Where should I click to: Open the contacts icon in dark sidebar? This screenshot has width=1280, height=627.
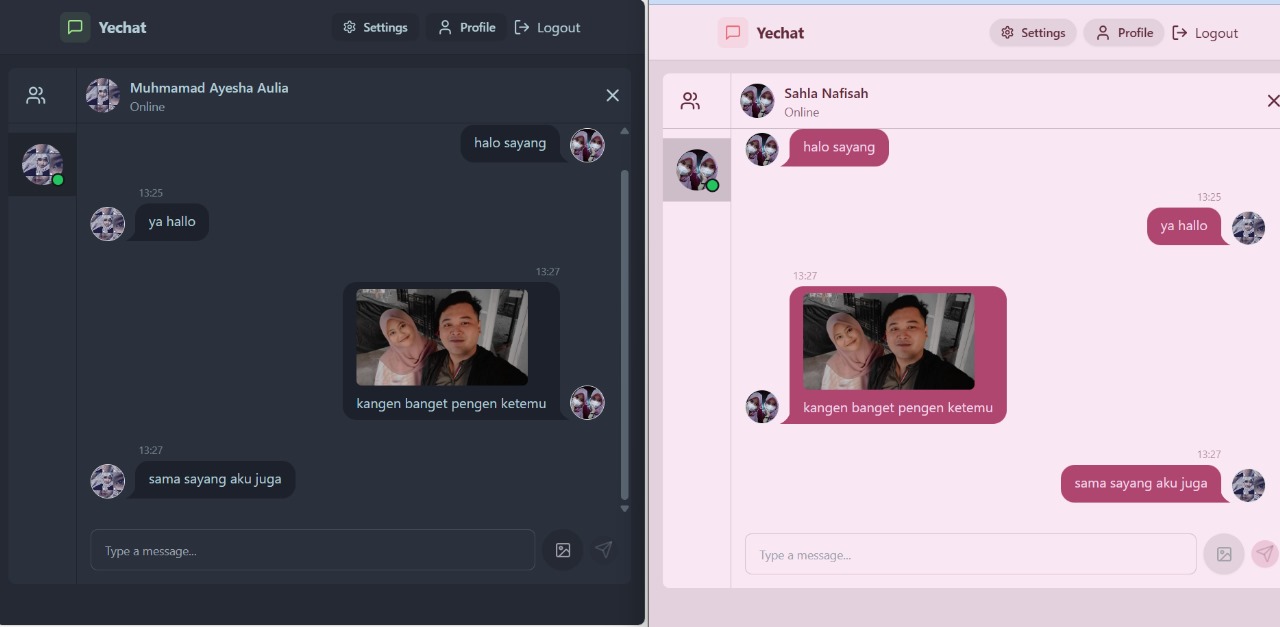pyautogui.click(x=36, y=96)
